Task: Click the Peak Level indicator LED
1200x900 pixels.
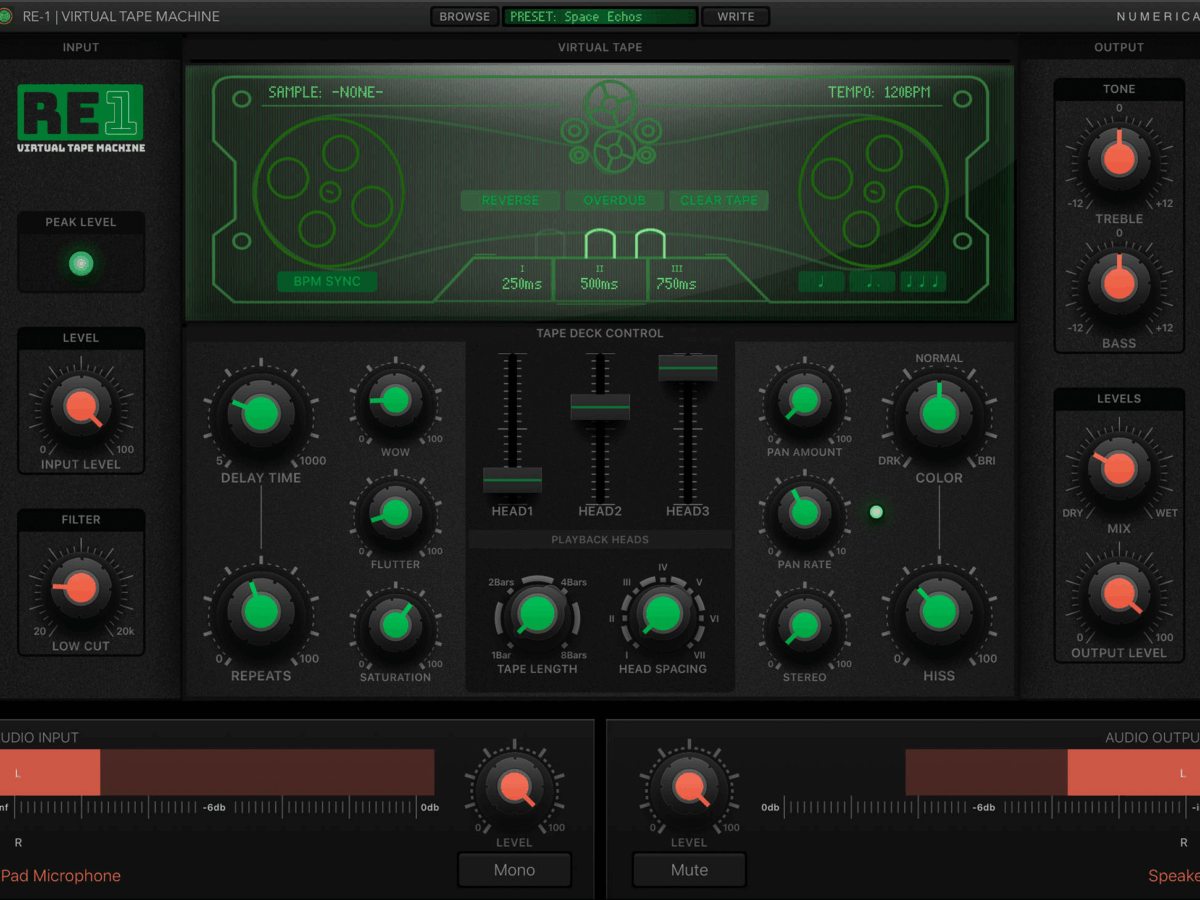Action: point(81,263)
